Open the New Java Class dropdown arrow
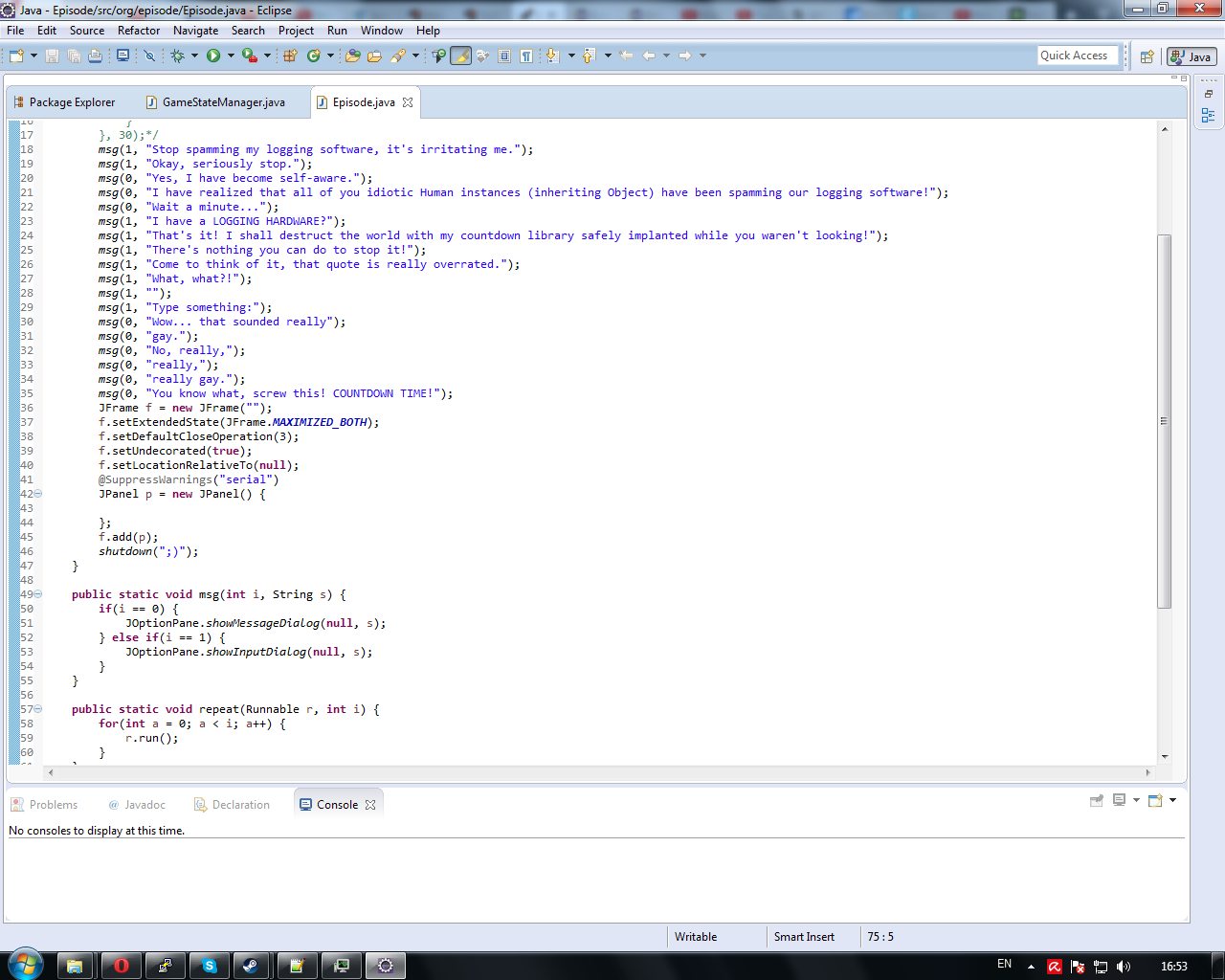1225x980 pixels. pos(330,56)
